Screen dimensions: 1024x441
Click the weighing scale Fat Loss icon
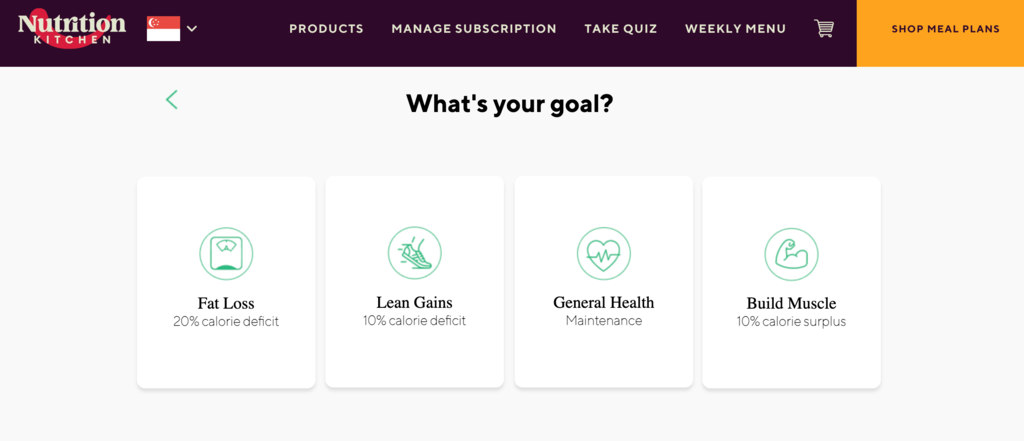226,253
